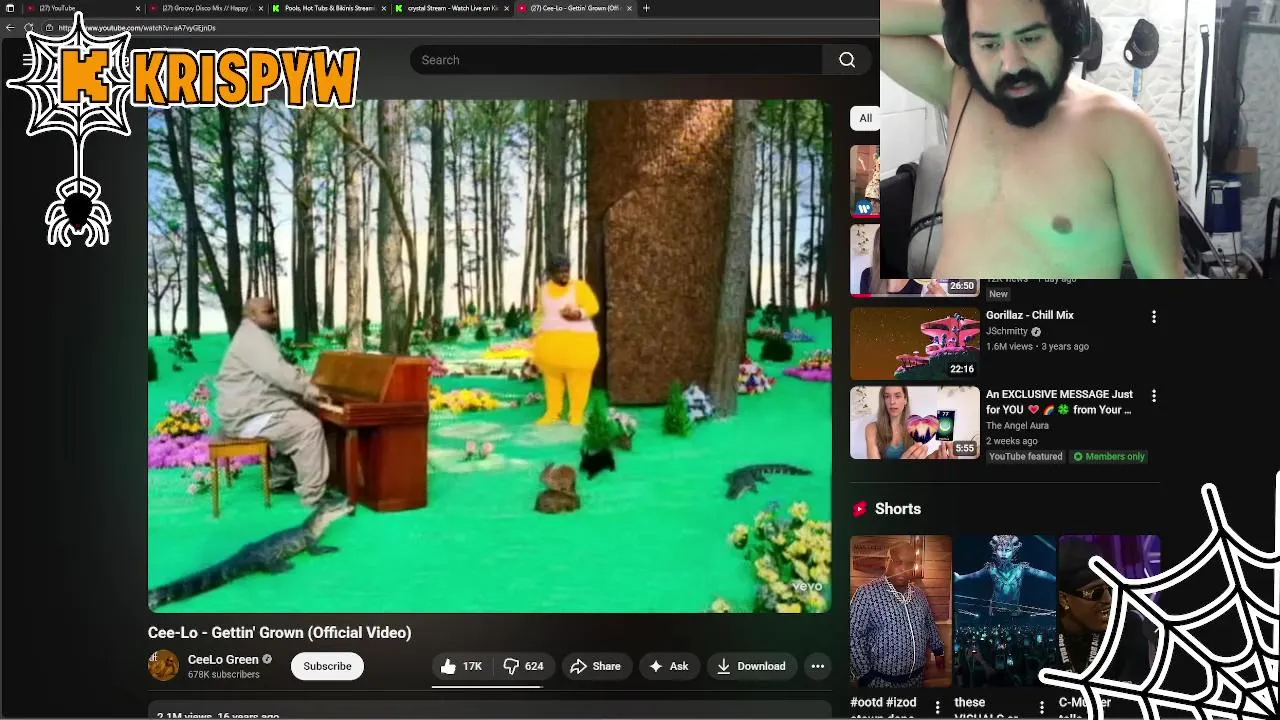
Task: Open The Angel Aura channel
Action: tap(1017, 425)
